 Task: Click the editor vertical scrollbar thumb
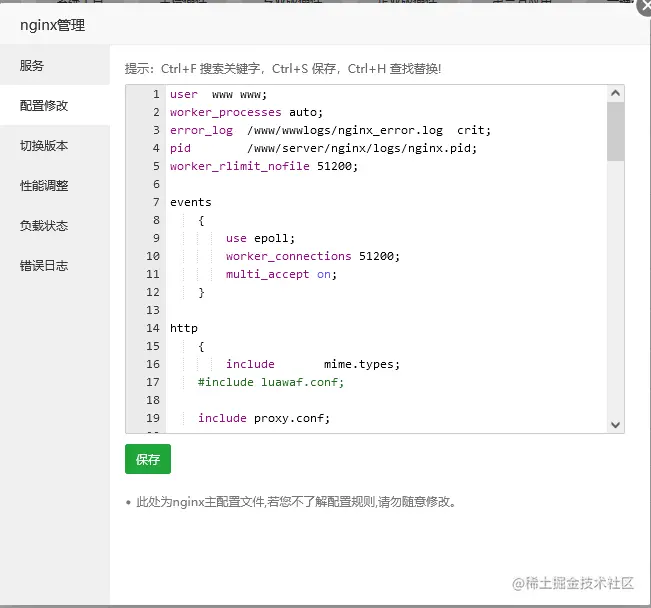615,131
